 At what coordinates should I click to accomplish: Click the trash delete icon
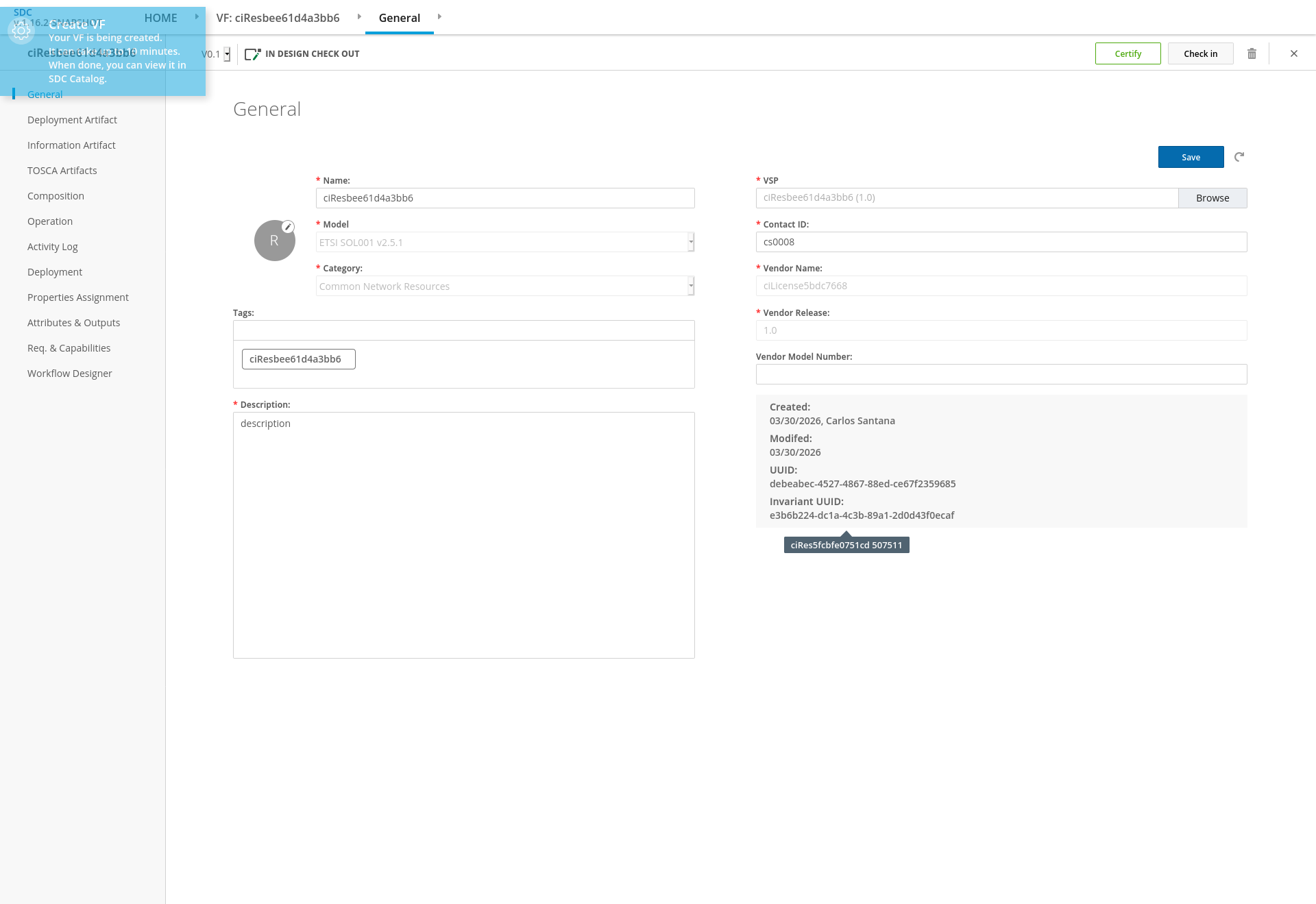[x=1252, y=53]
